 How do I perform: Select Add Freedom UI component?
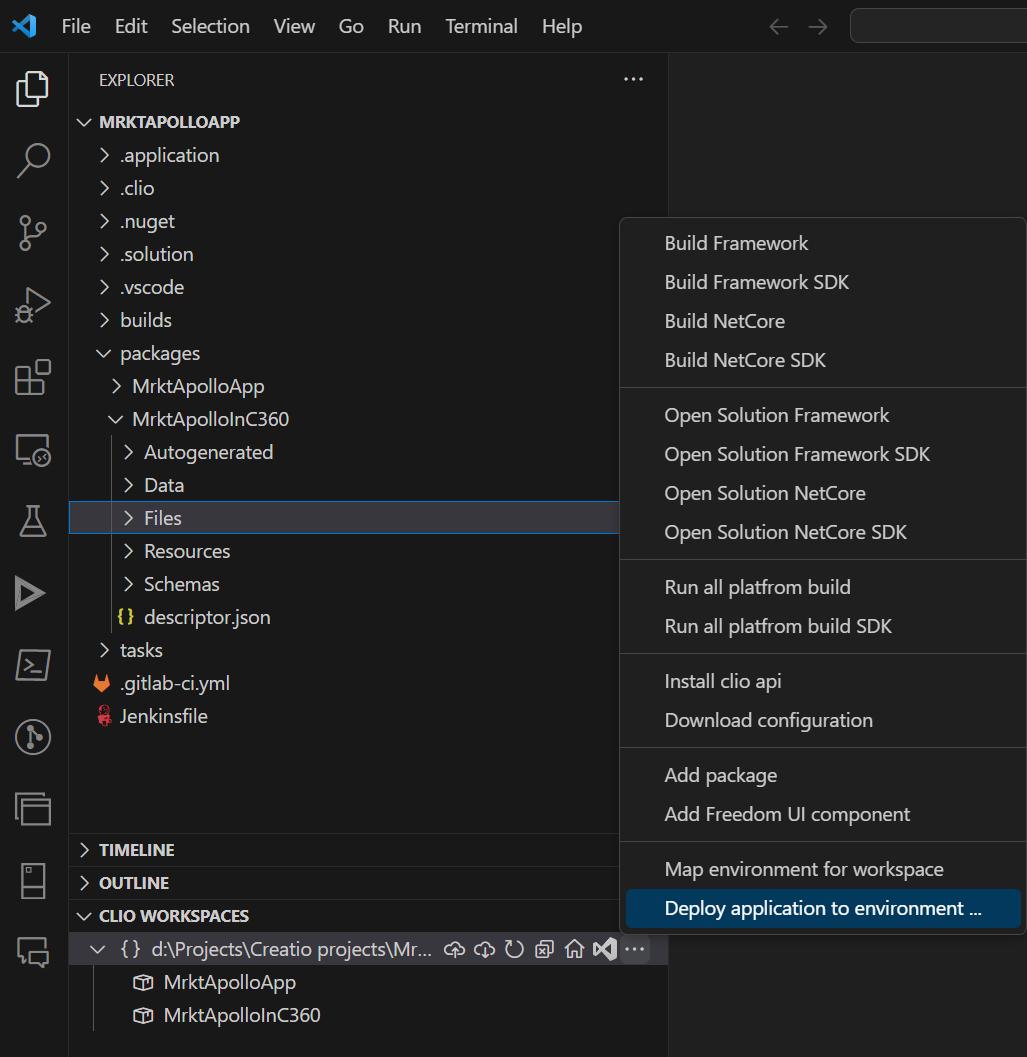(x=823, y=814)
